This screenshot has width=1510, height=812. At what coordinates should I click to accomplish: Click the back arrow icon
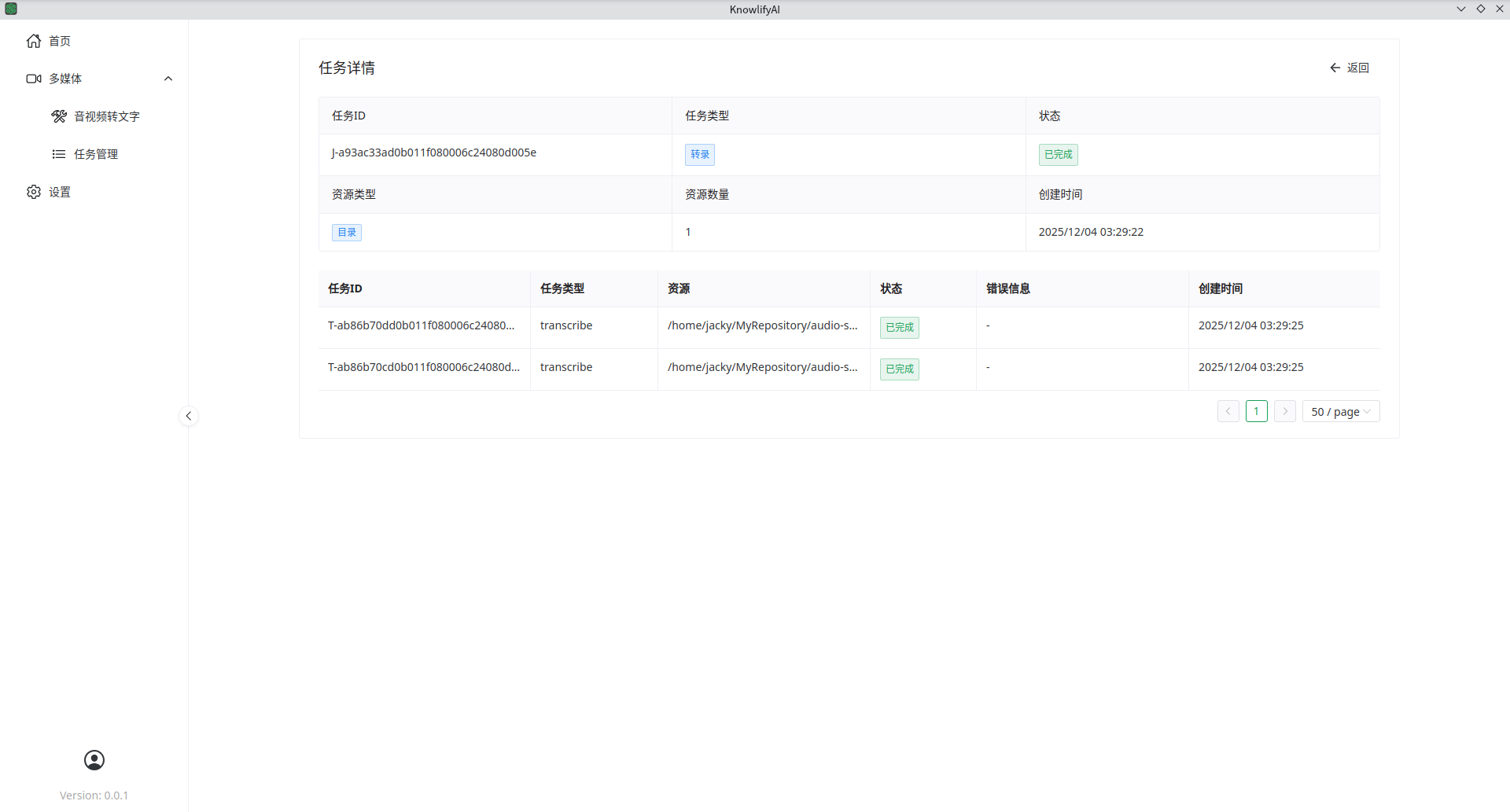[1335, 68]
